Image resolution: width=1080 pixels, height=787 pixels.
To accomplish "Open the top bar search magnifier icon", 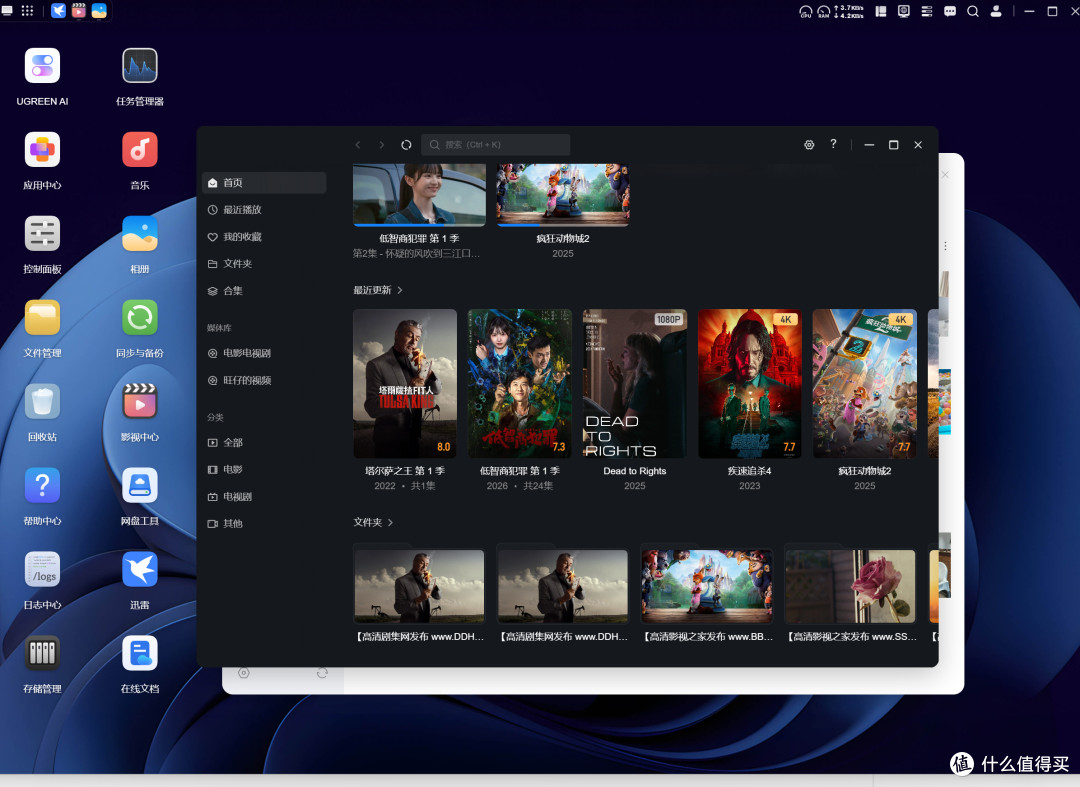I will coord(973,11).
